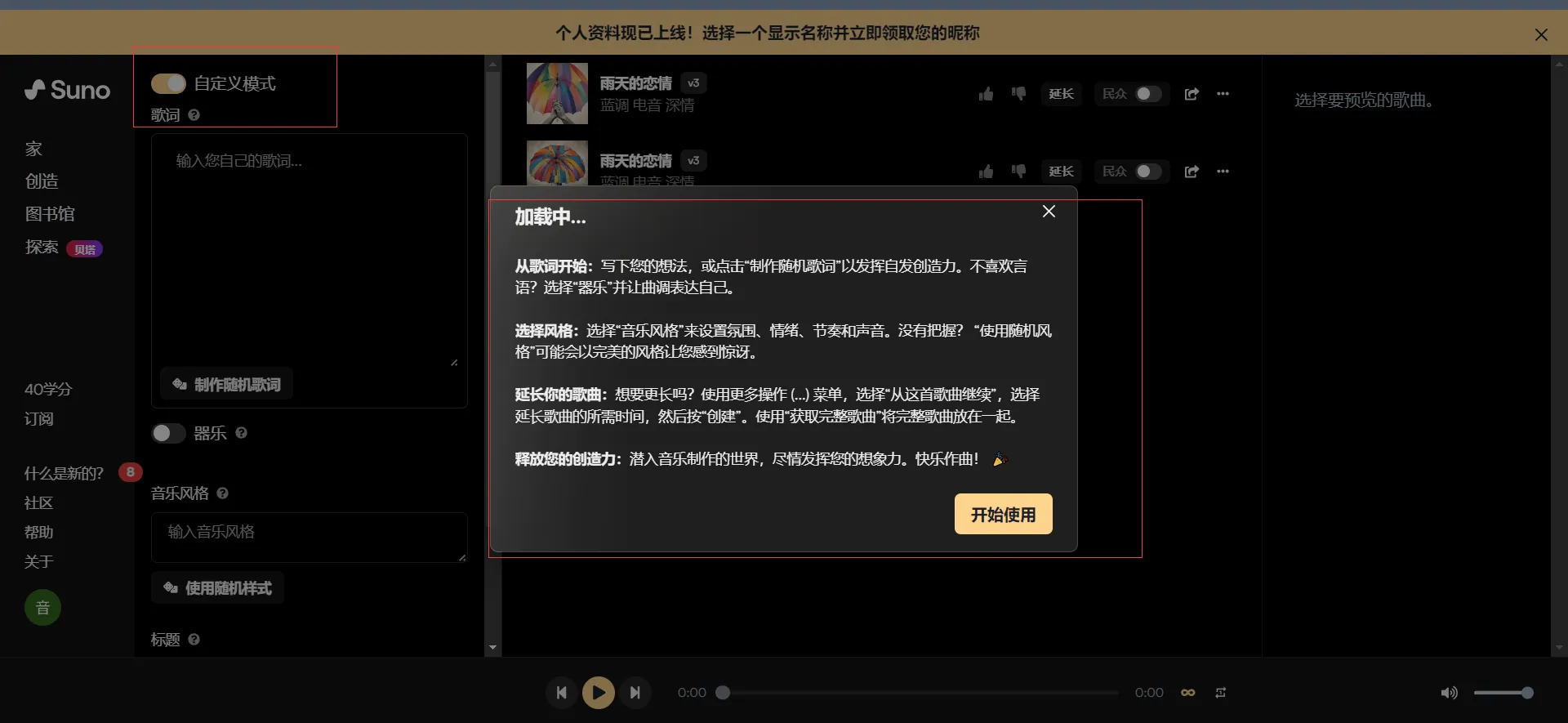Click first 雨天的恋情 song thumbnail
The height and width of the screenshot is (723, 1568).
coord(557,94)
